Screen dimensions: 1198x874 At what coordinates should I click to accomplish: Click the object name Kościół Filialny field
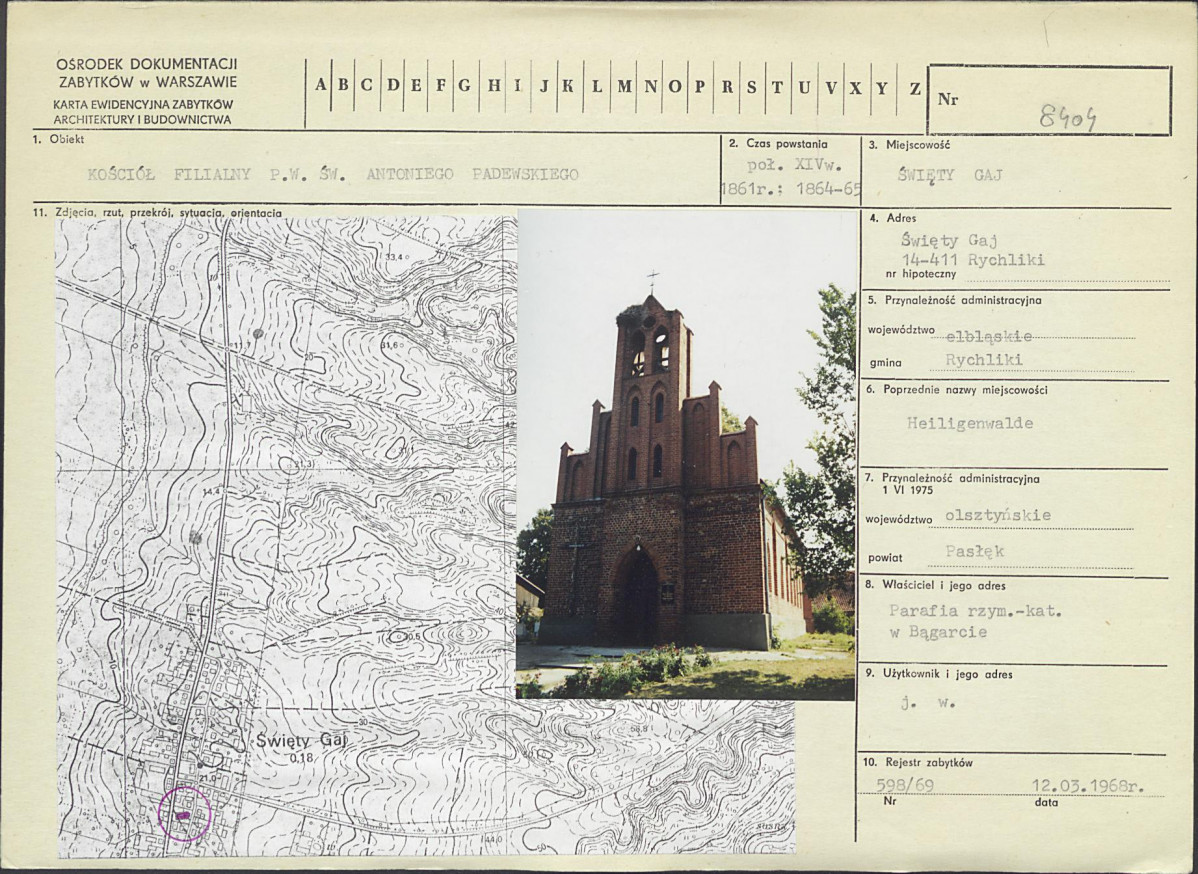[x=333, y=174]
